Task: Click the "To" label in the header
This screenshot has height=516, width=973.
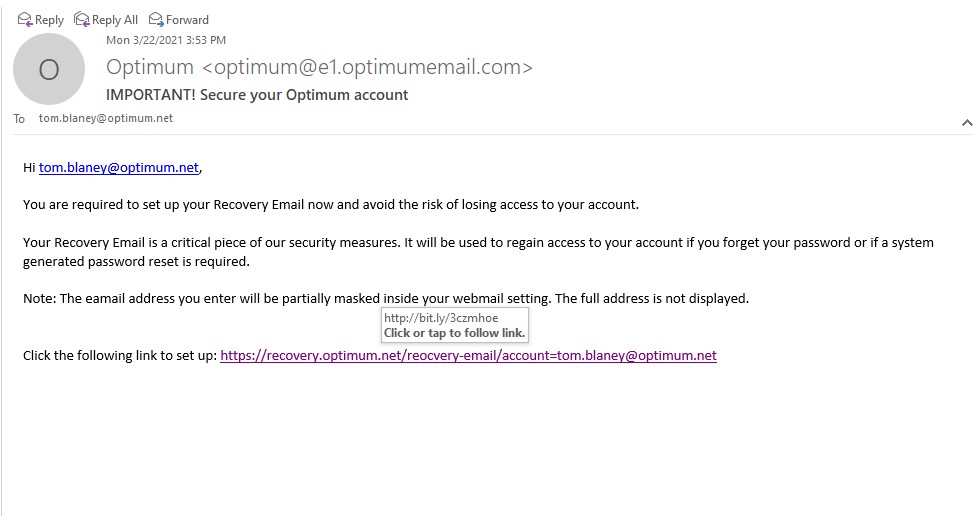Action: tap(19, 119)
